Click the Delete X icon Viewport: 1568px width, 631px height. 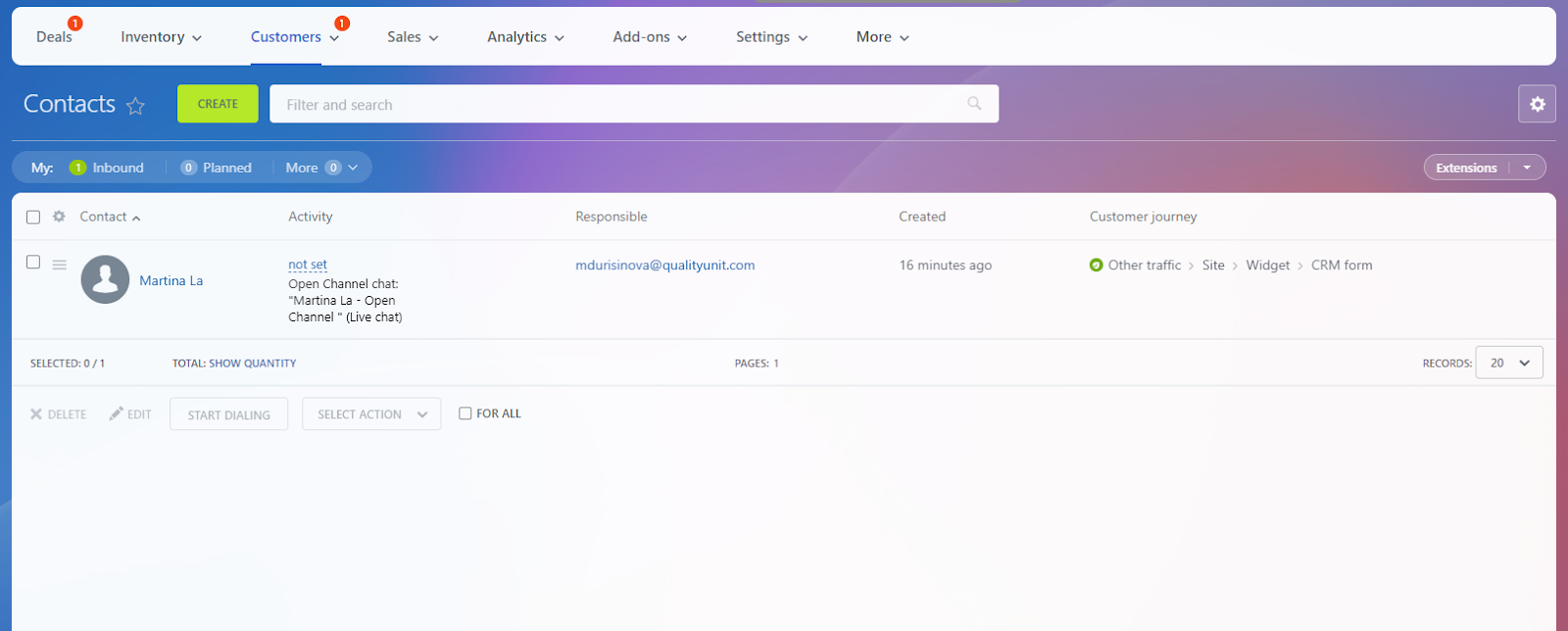click(36, 414)
